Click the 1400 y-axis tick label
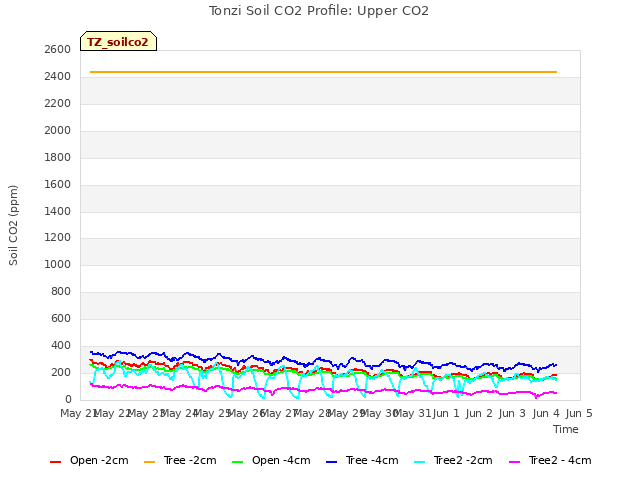 [58, 211]
